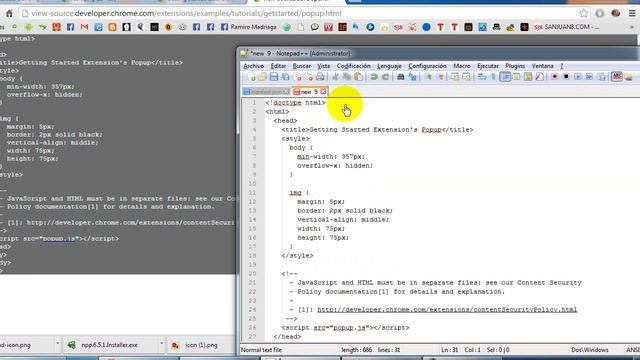
Task: Open the user defined language dialog icon
Action: 516,77
